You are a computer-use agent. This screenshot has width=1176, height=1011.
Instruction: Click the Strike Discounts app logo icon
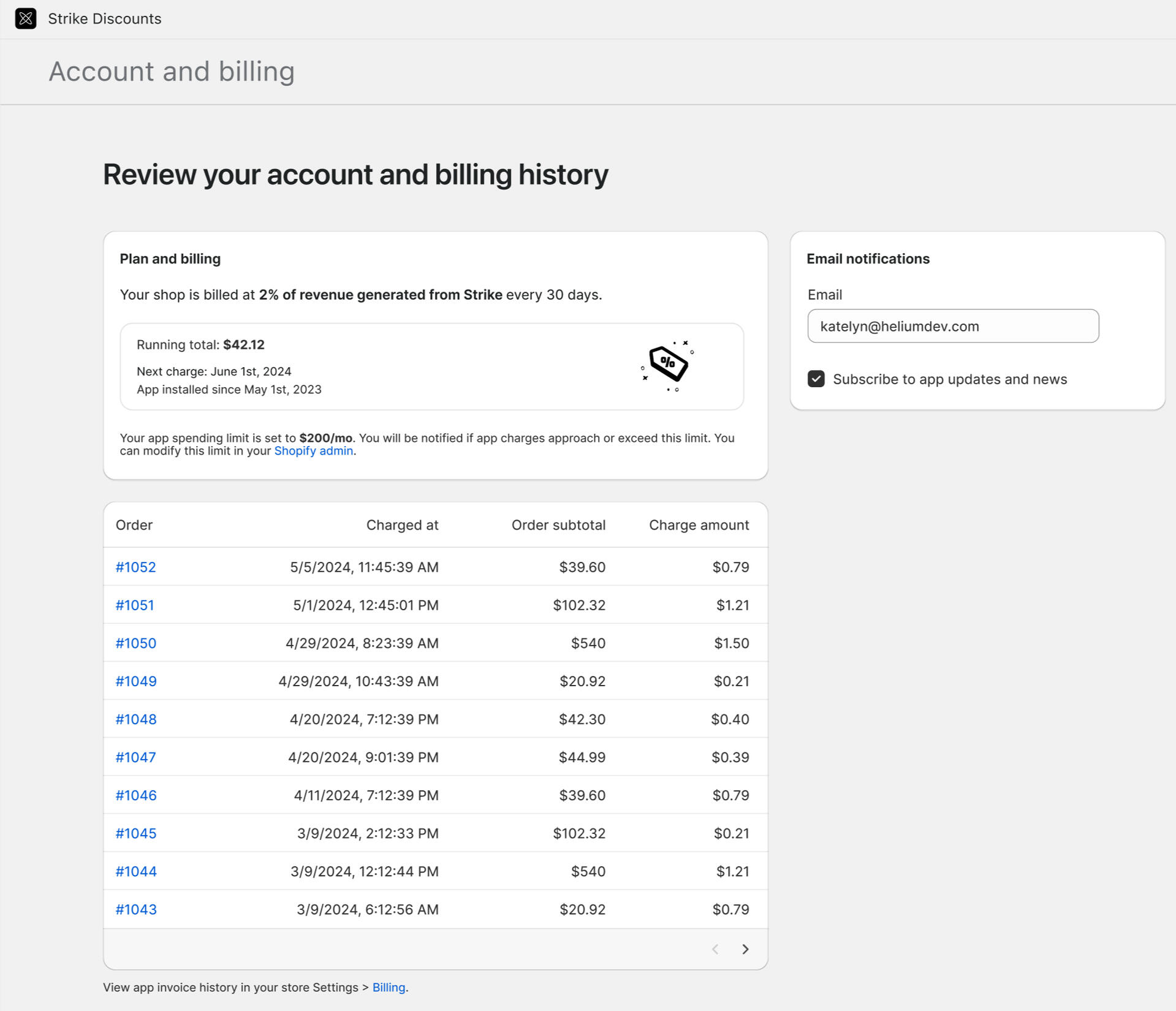pos(25,18)
